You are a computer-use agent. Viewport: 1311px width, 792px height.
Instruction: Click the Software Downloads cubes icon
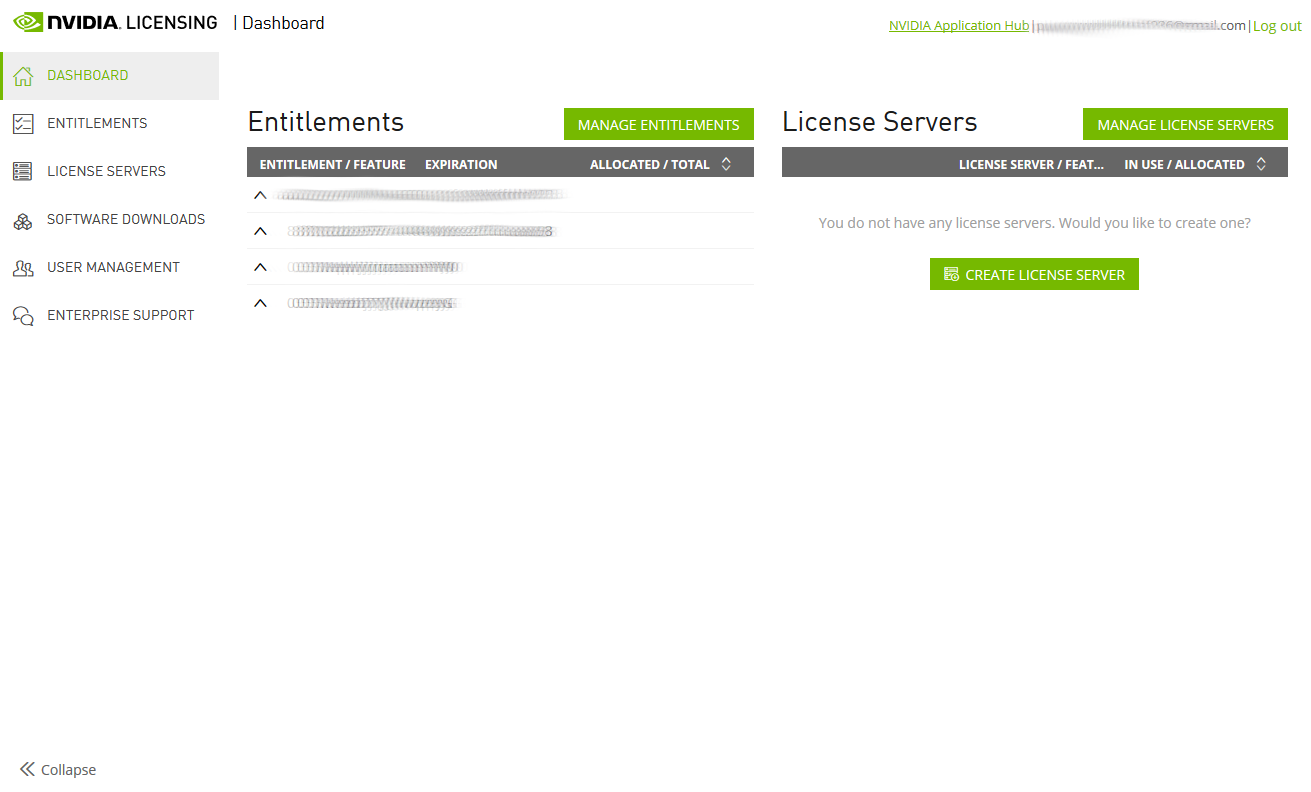click(23, 220)
